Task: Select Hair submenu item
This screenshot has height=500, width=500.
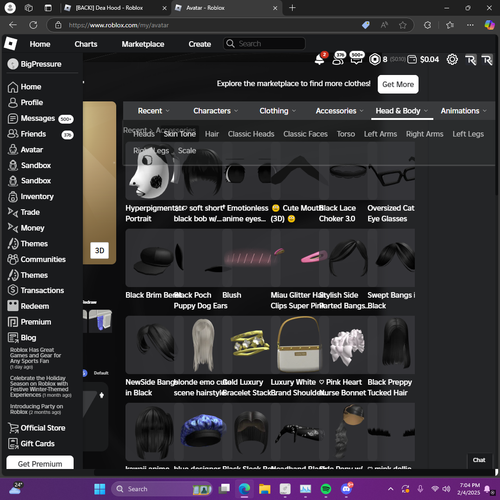Action: 212,134
